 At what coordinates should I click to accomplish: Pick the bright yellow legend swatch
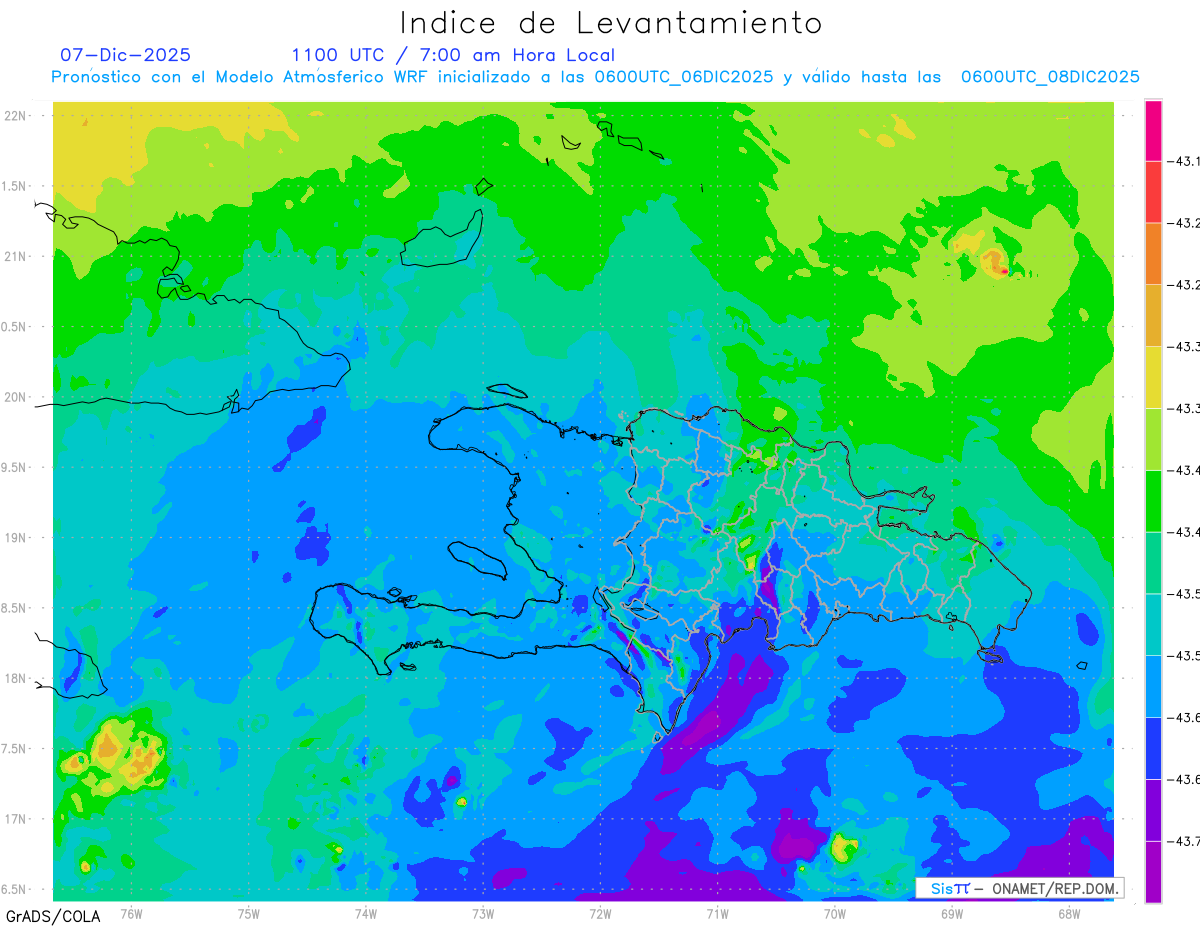click(x=1153, y=377)
